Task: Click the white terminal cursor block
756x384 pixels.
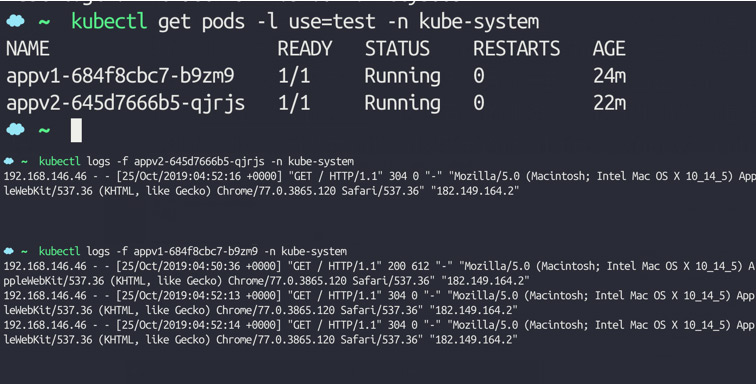Action: 76,130
